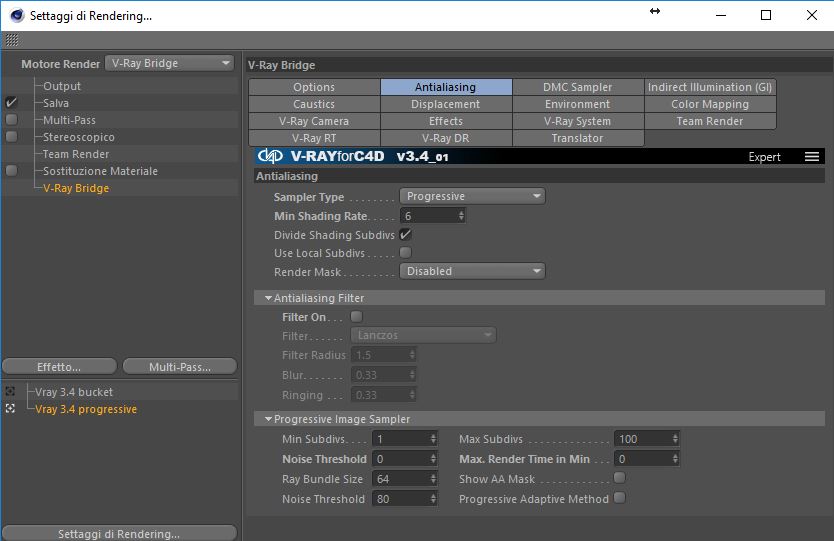Click the Vray 3.4 progressive preset icon

pyautogui.click(x=10, y=409)
